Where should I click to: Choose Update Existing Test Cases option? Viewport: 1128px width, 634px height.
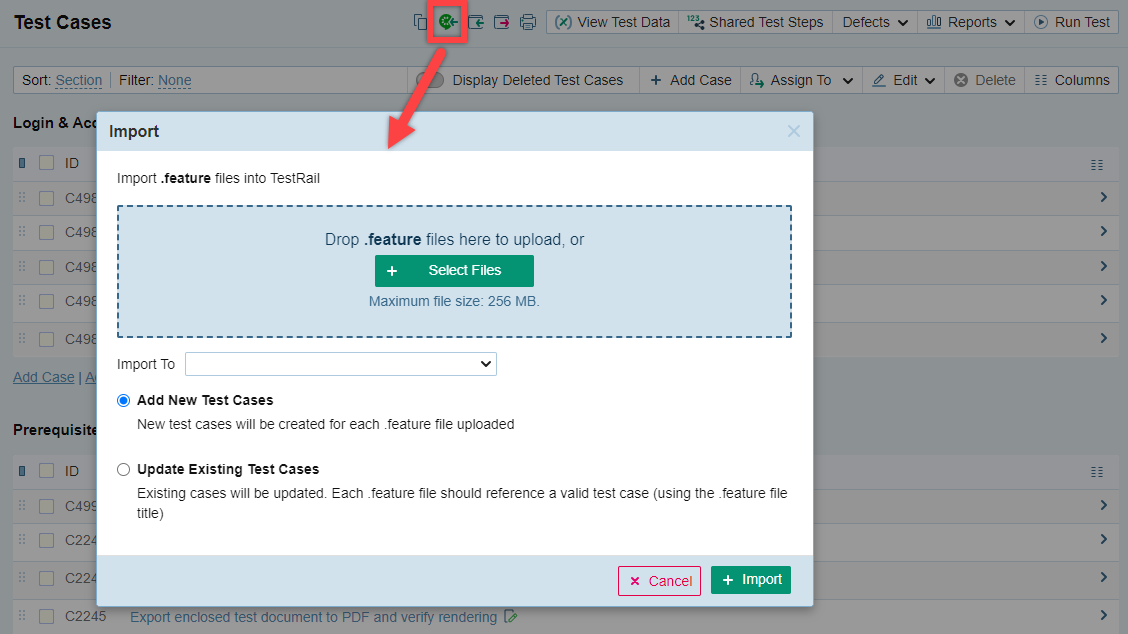[124, 469]
